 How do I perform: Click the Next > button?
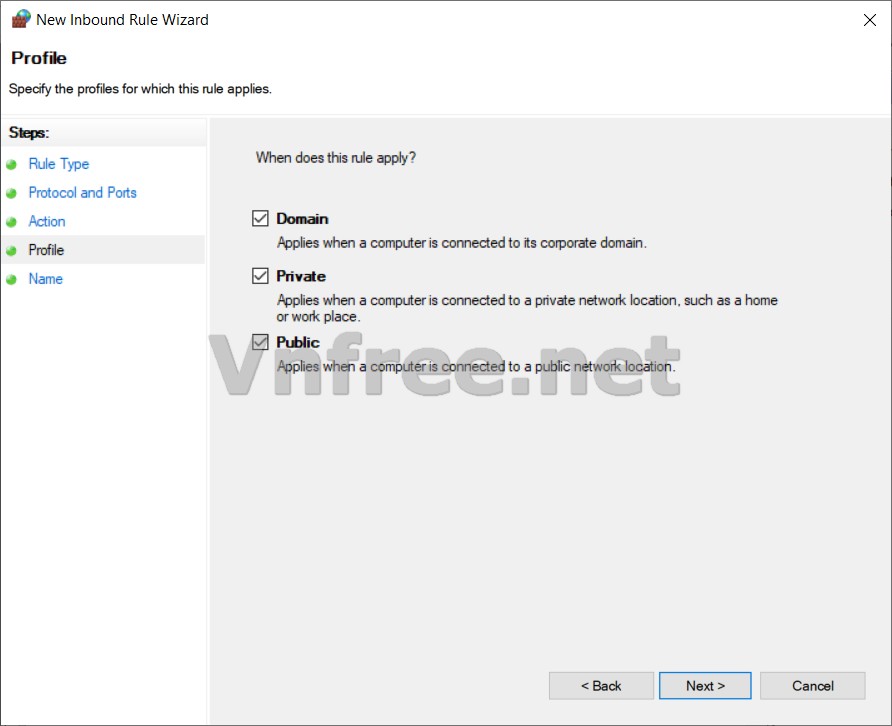pos(704,685)
